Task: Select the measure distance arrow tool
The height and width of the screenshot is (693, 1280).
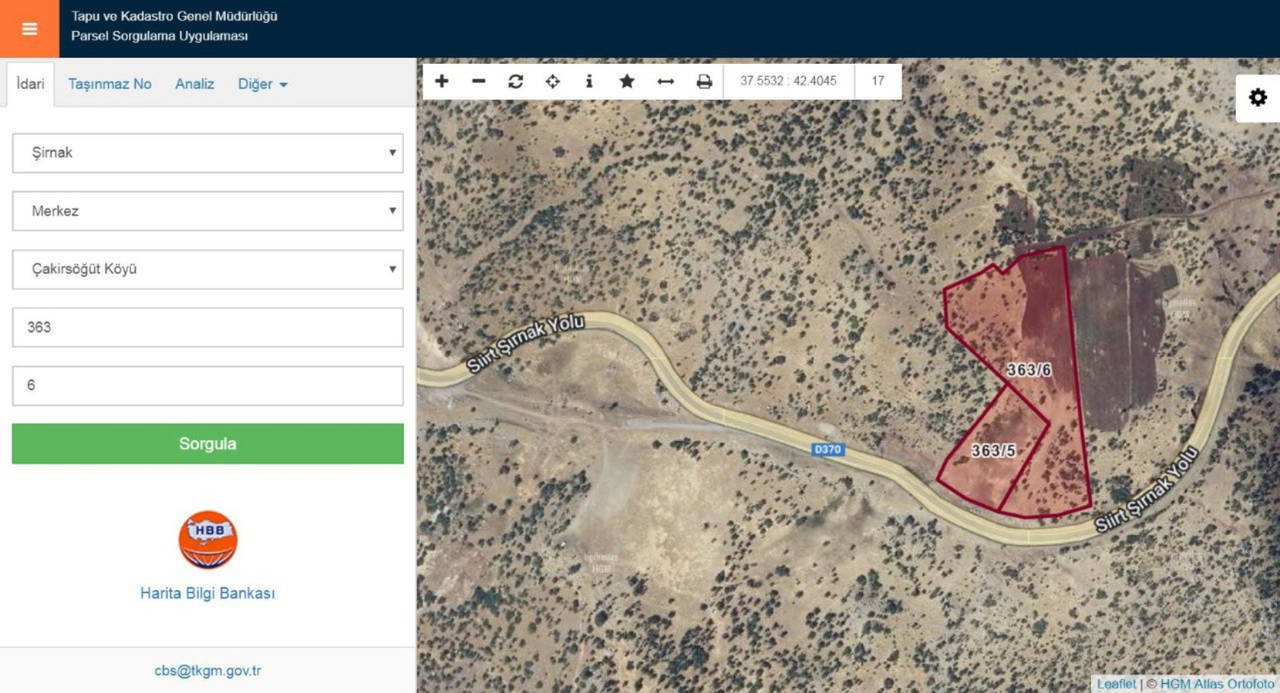Action: [x=665, y=81]
